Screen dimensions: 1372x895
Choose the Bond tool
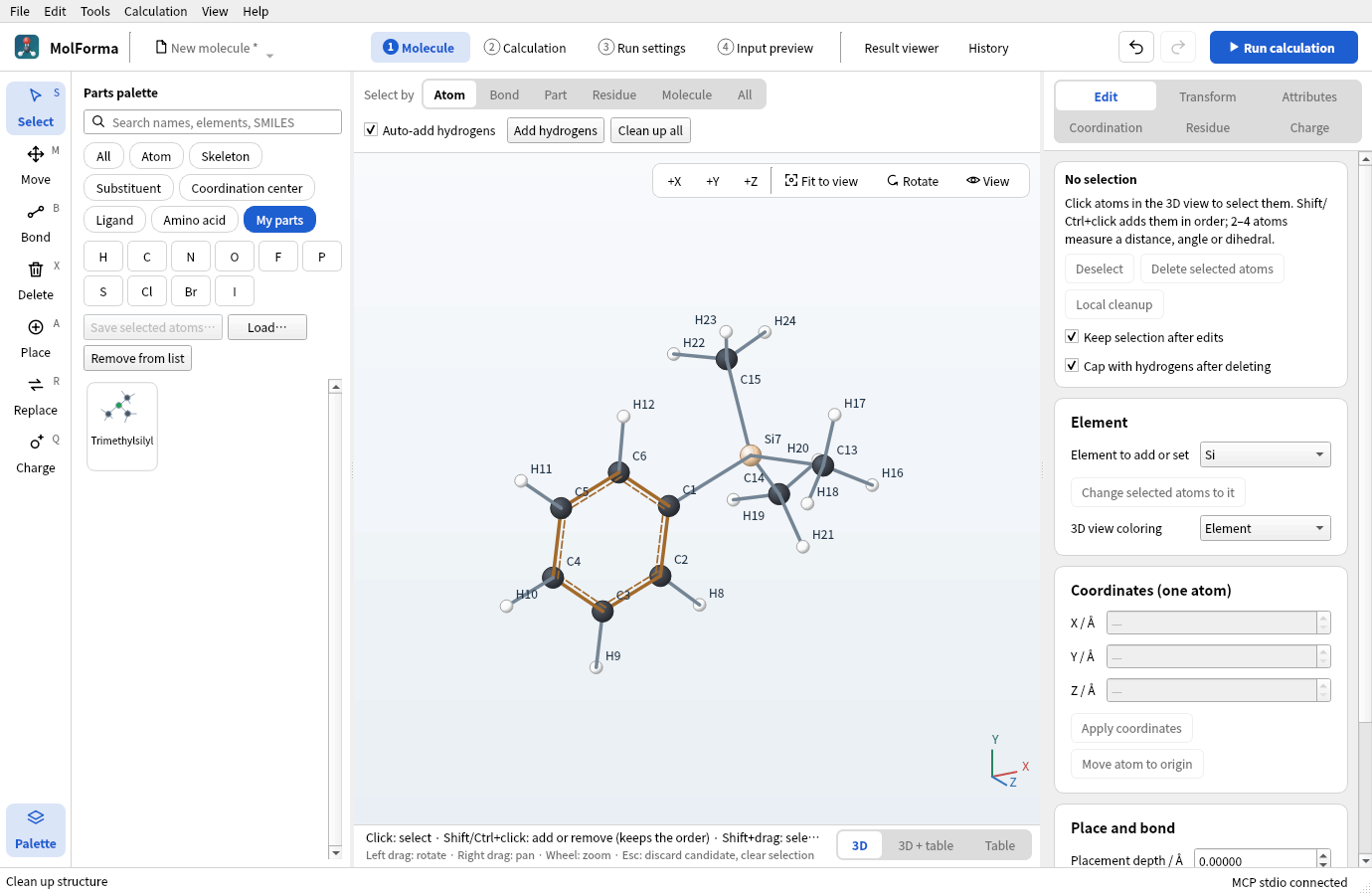point(36,223)
